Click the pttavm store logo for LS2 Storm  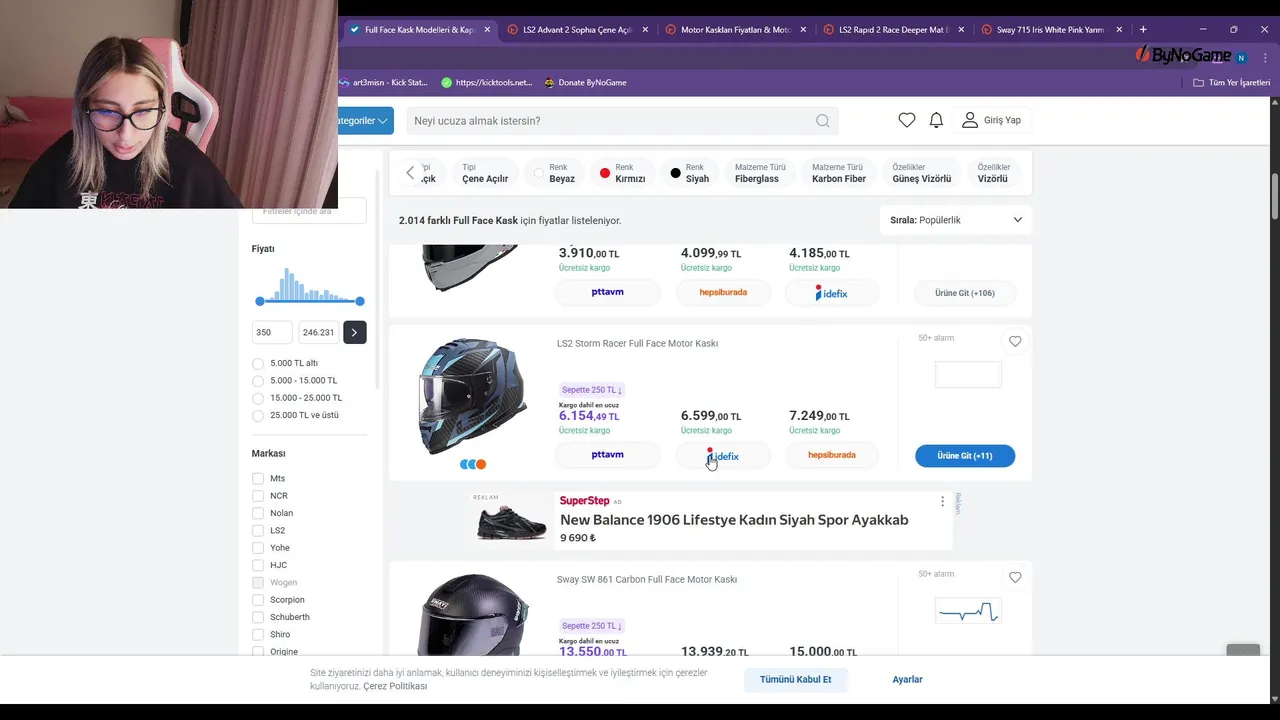click(607, 455)
